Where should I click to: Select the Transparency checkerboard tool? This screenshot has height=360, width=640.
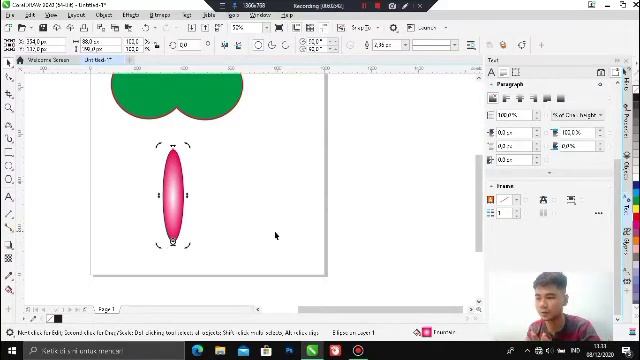9,258
